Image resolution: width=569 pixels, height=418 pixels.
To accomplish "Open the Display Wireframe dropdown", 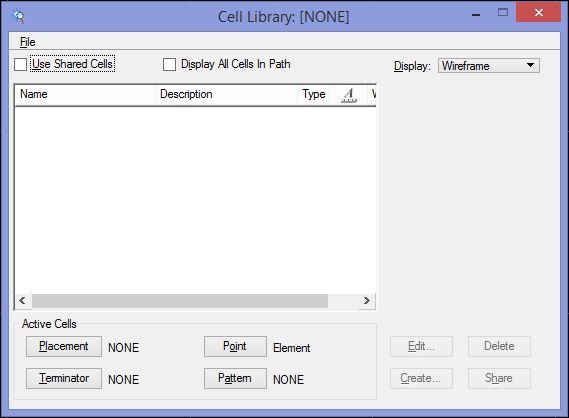I will point(488,66).
